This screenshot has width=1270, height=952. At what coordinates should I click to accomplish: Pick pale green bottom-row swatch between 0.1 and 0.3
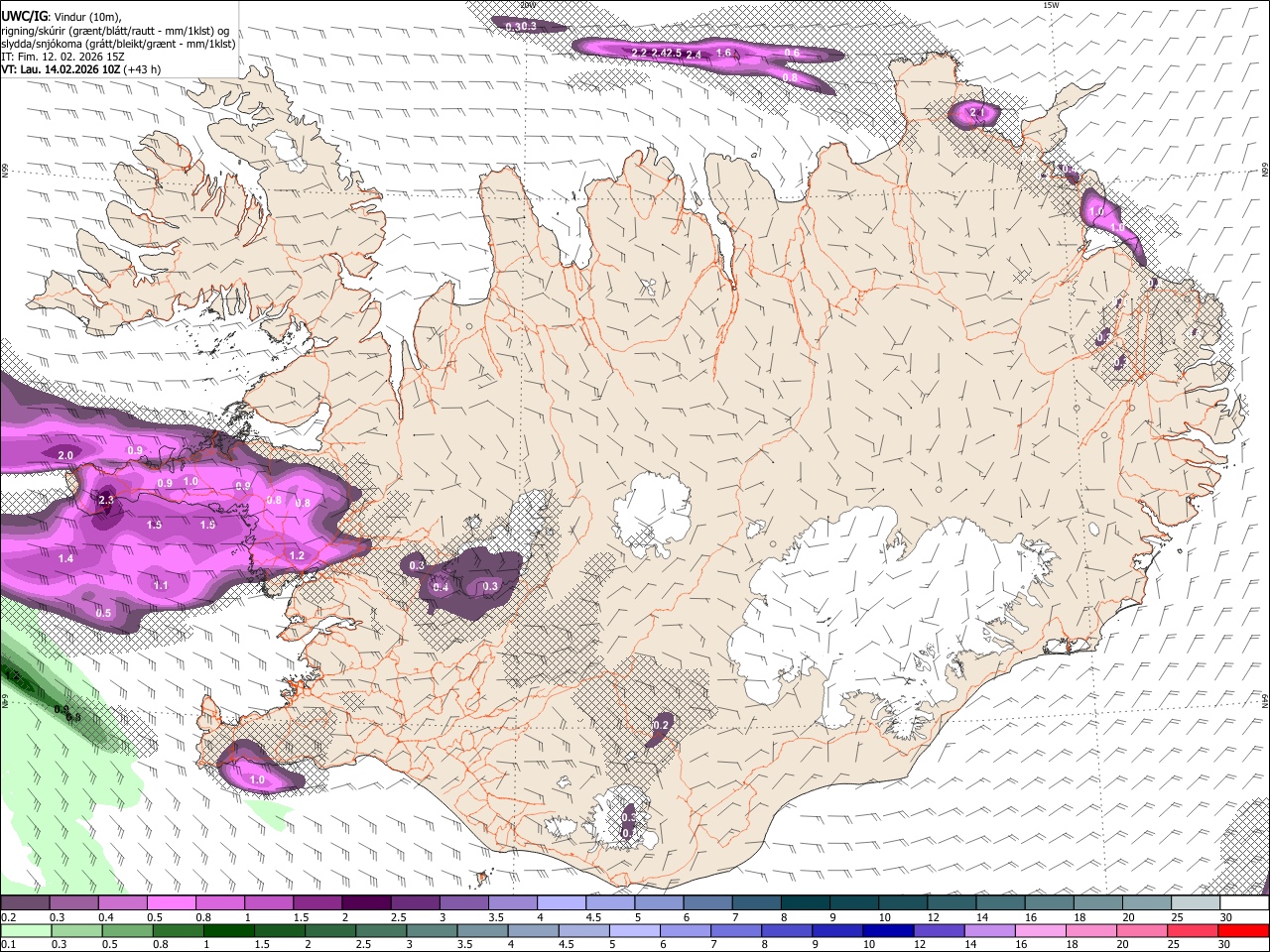click(x=26, y=930)
